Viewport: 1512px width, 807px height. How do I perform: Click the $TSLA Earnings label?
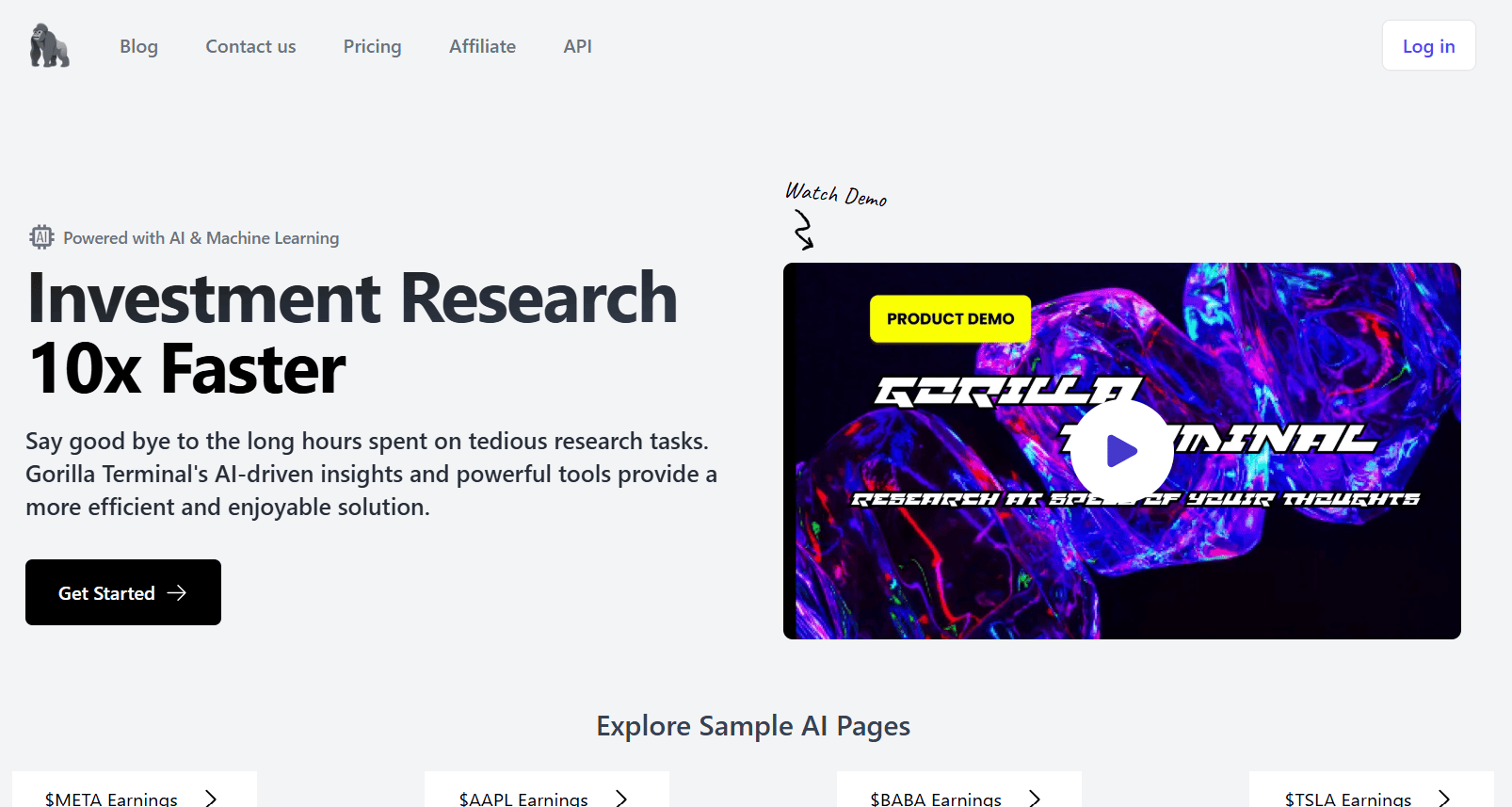[x=1348, y=799]
